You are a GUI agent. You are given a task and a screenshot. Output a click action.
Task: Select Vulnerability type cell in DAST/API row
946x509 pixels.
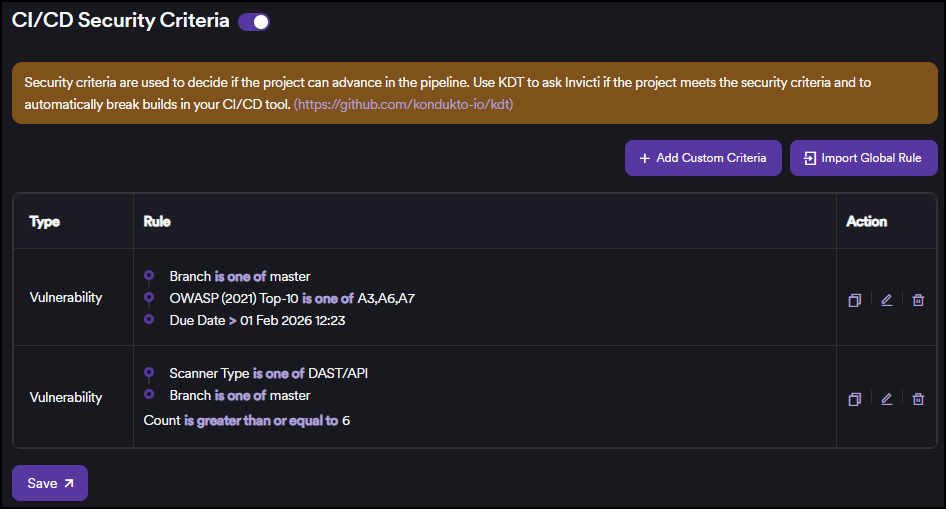pos(66,397)
